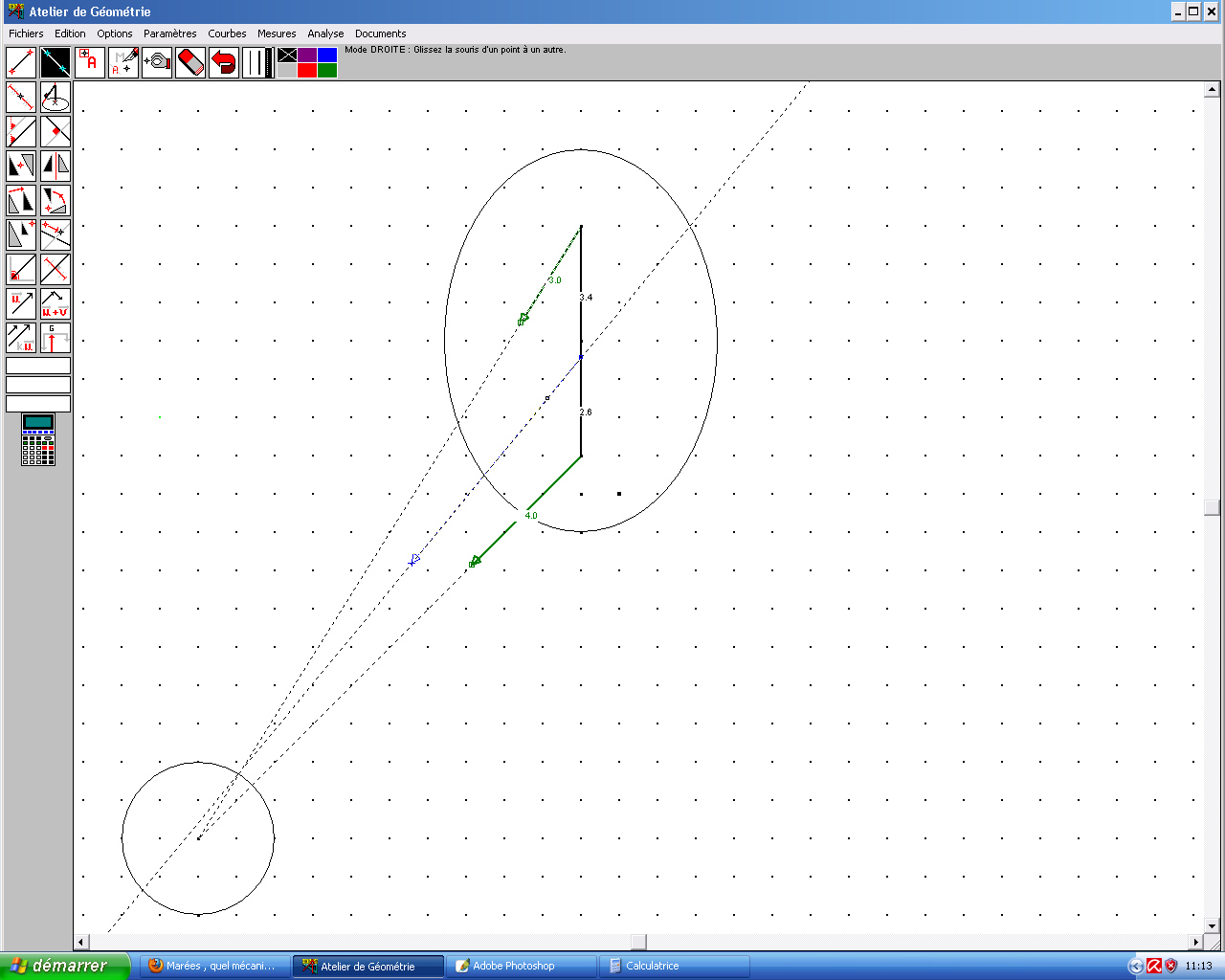
Task: Click the 11:13 clock in the system tray
Action: [1198, 966]
